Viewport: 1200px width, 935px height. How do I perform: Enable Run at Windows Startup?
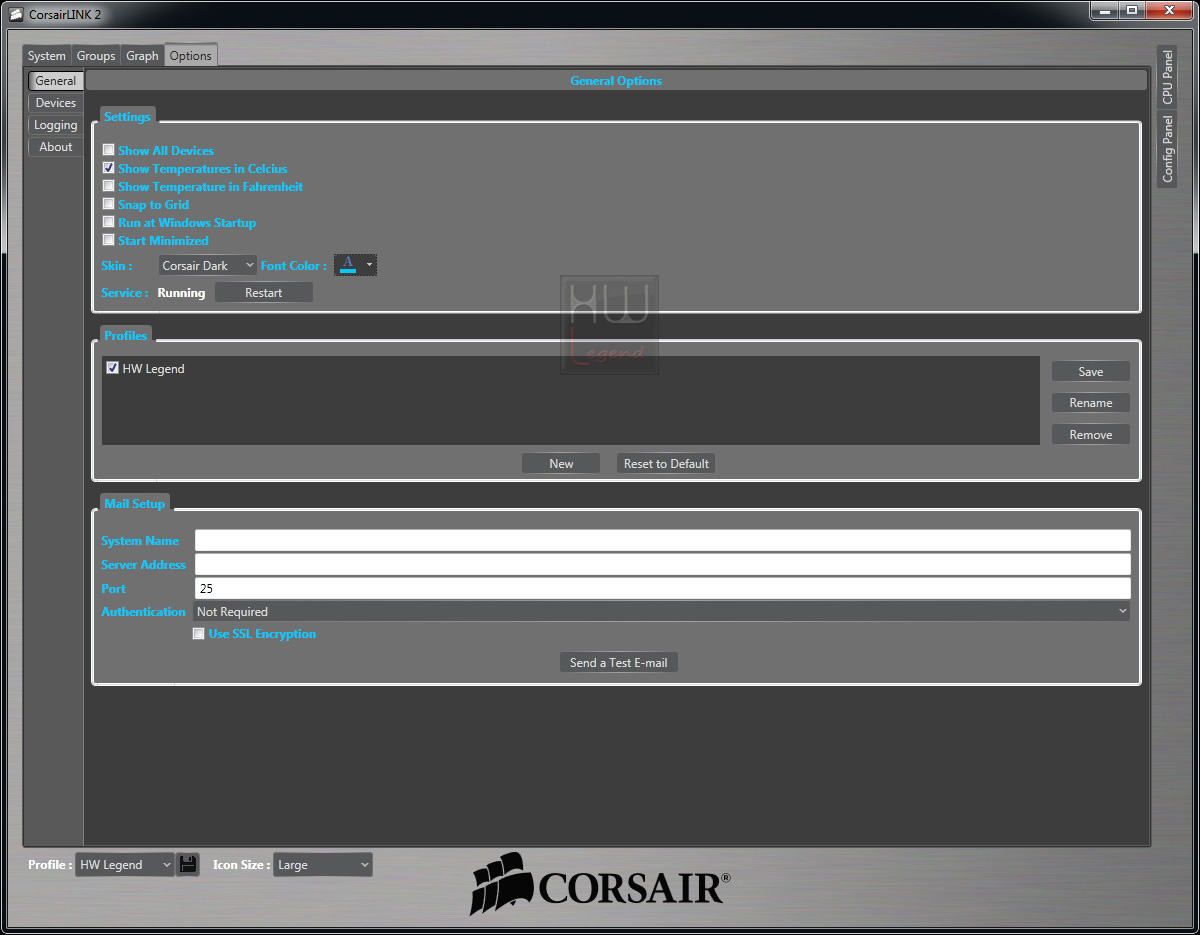109,223
